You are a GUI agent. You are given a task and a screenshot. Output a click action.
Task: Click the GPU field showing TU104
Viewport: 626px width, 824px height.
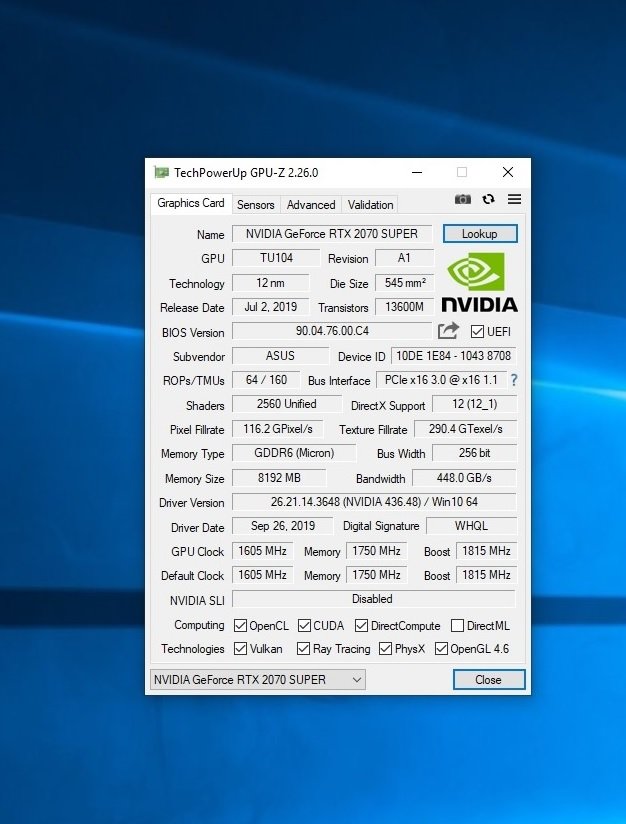click(x=276, y=258)
